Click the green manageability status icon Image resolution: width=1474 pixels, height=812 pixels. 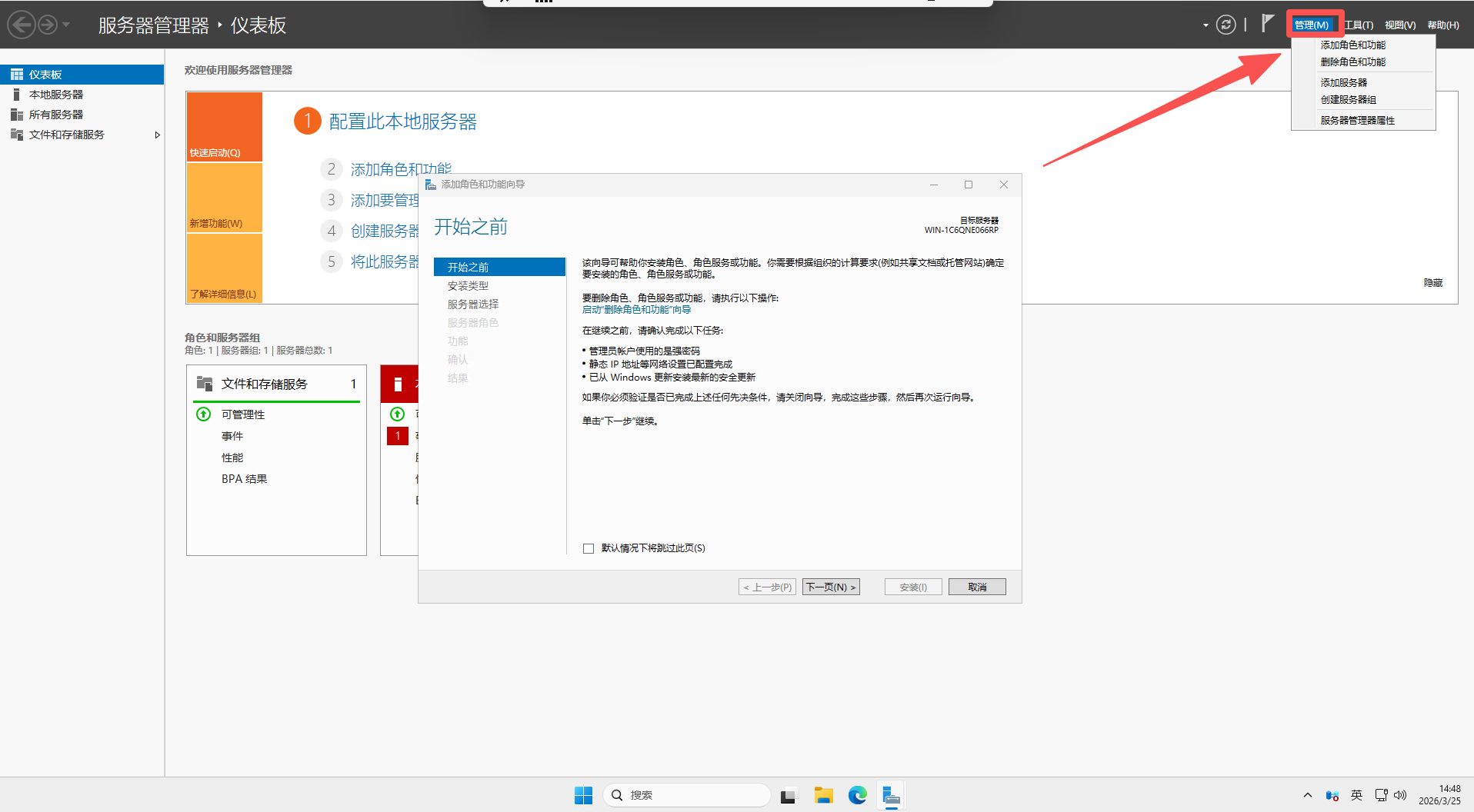(x=204, y=414)
